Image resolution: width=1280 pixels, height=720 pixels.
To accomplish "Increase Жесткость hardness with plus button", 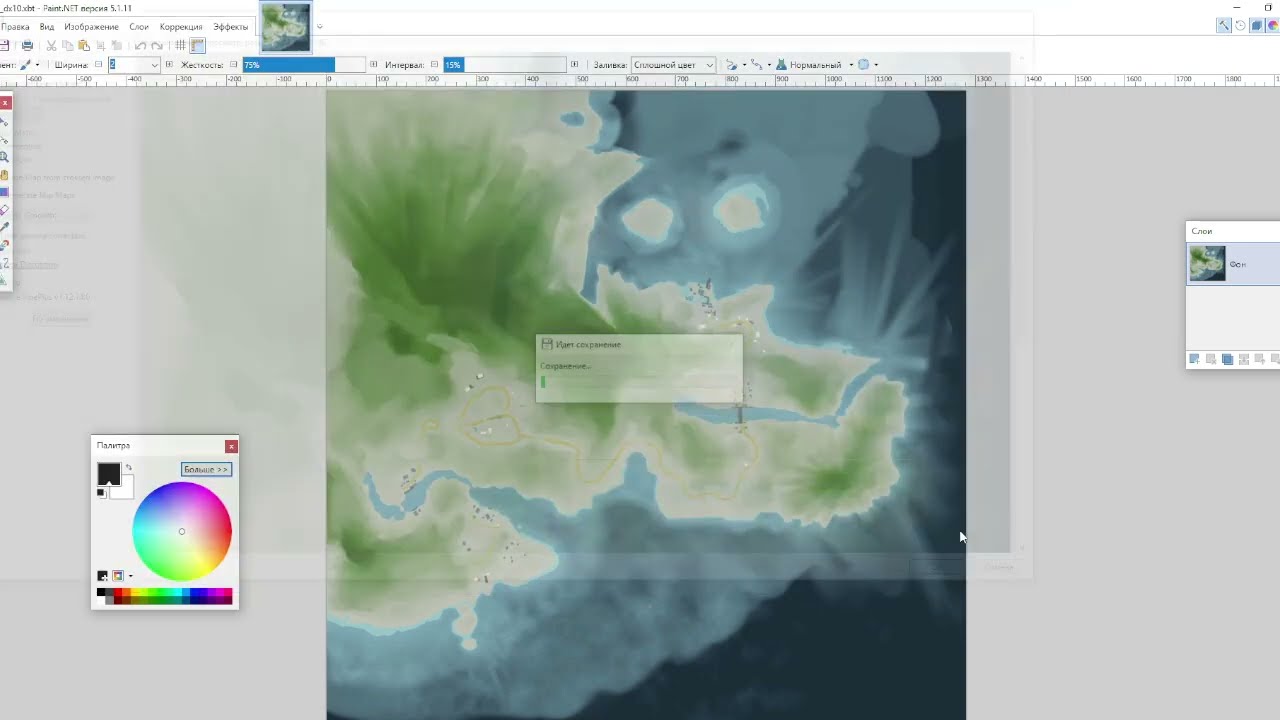I will coord(374,65).
